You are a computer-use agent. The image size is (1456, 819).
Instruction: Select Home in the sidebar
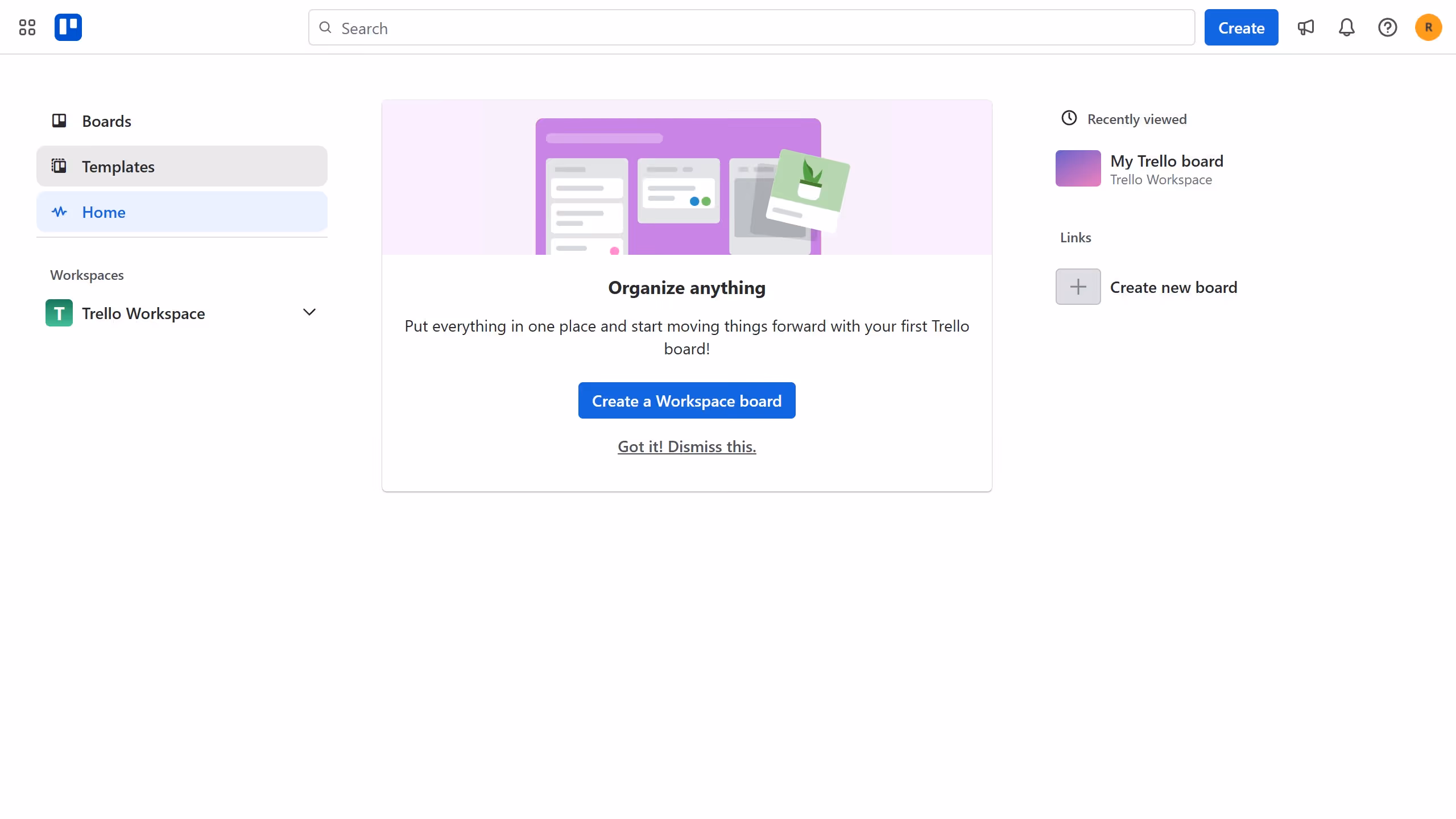[x=182, y=212]
